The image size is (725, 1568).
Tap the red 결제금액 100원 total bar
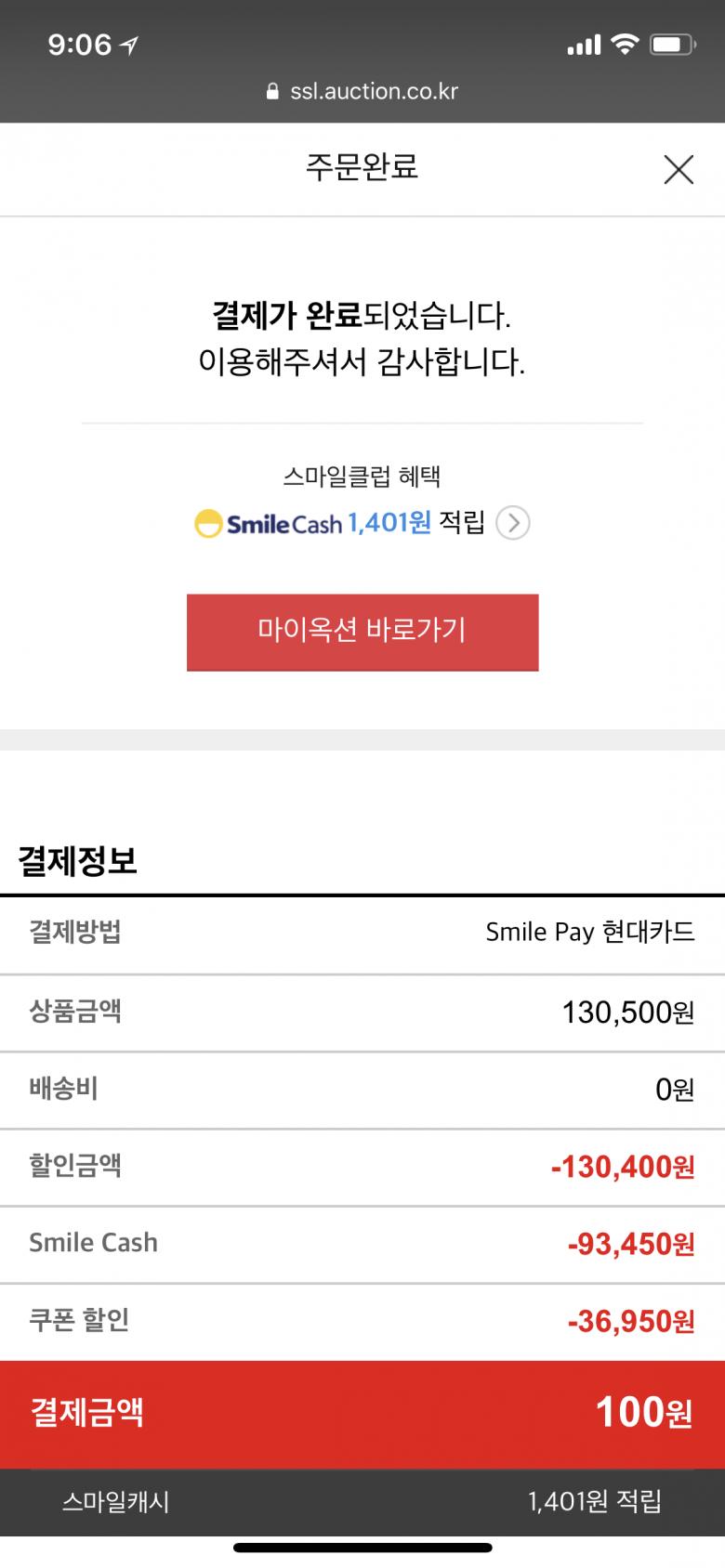[362, 1414]
